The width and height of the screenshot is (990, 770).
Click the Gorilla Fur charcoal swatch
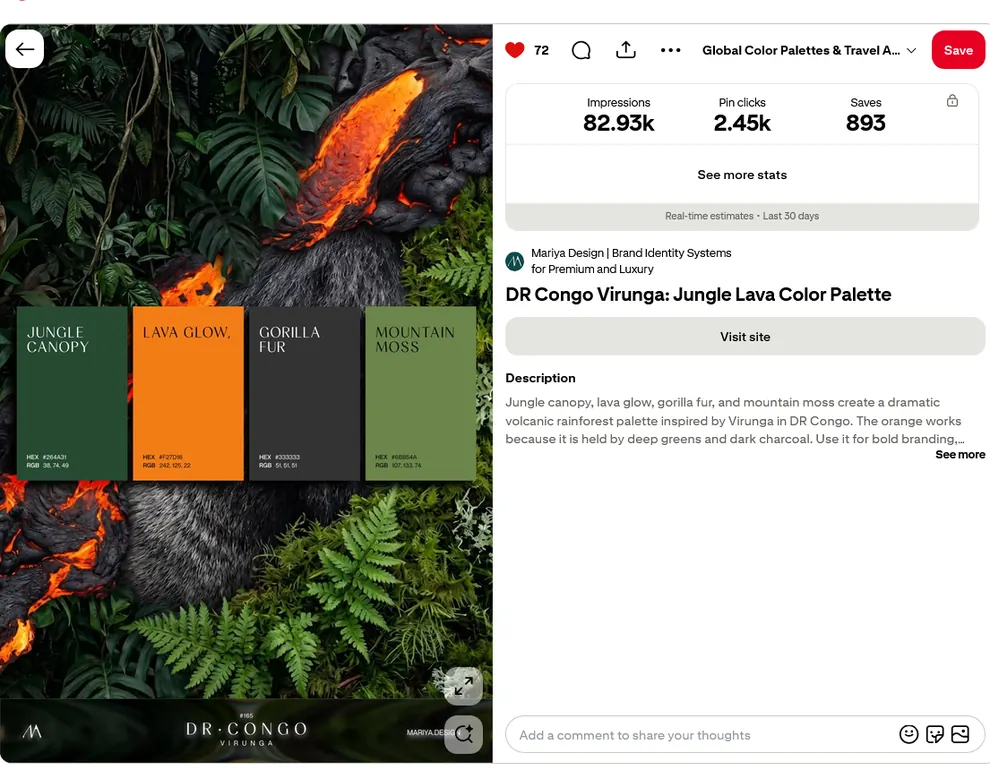(304, 393)
